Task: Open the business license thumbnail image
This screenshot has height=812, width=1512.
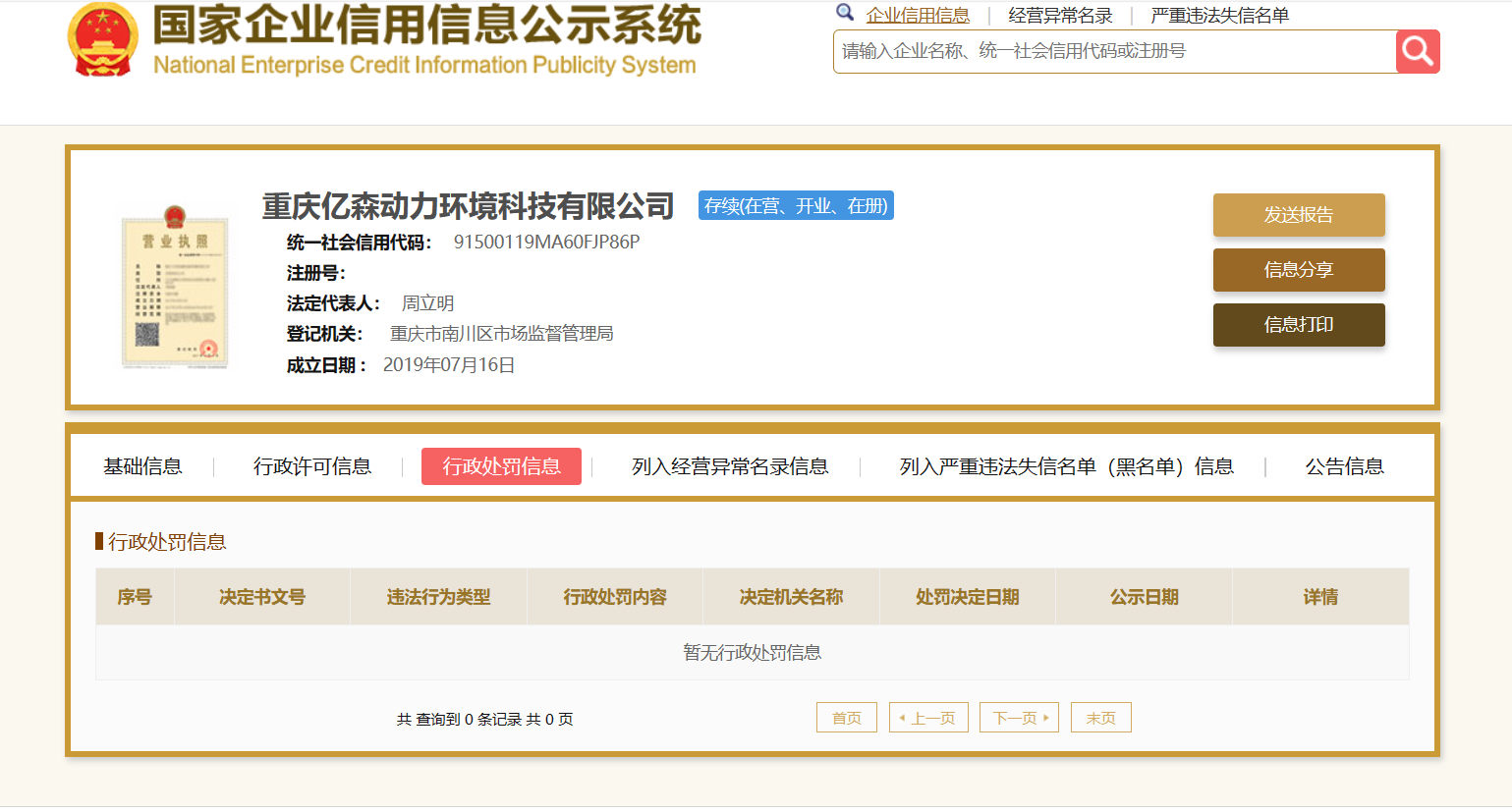Action: pyautogui.click(x=175, y=288)
